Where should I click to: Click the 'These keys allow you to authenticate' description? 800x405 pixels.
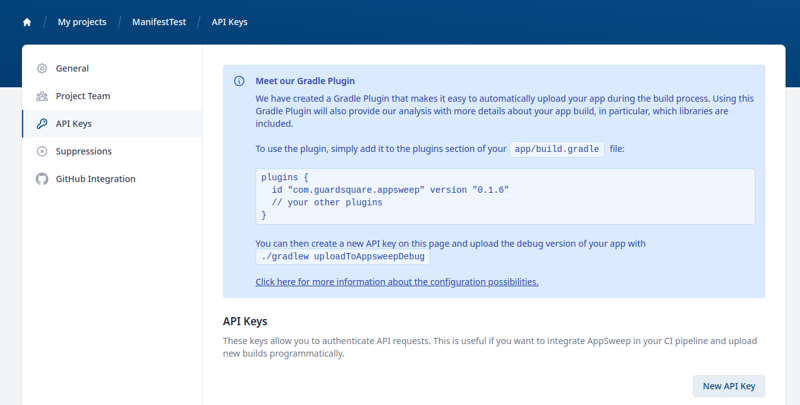490,347
